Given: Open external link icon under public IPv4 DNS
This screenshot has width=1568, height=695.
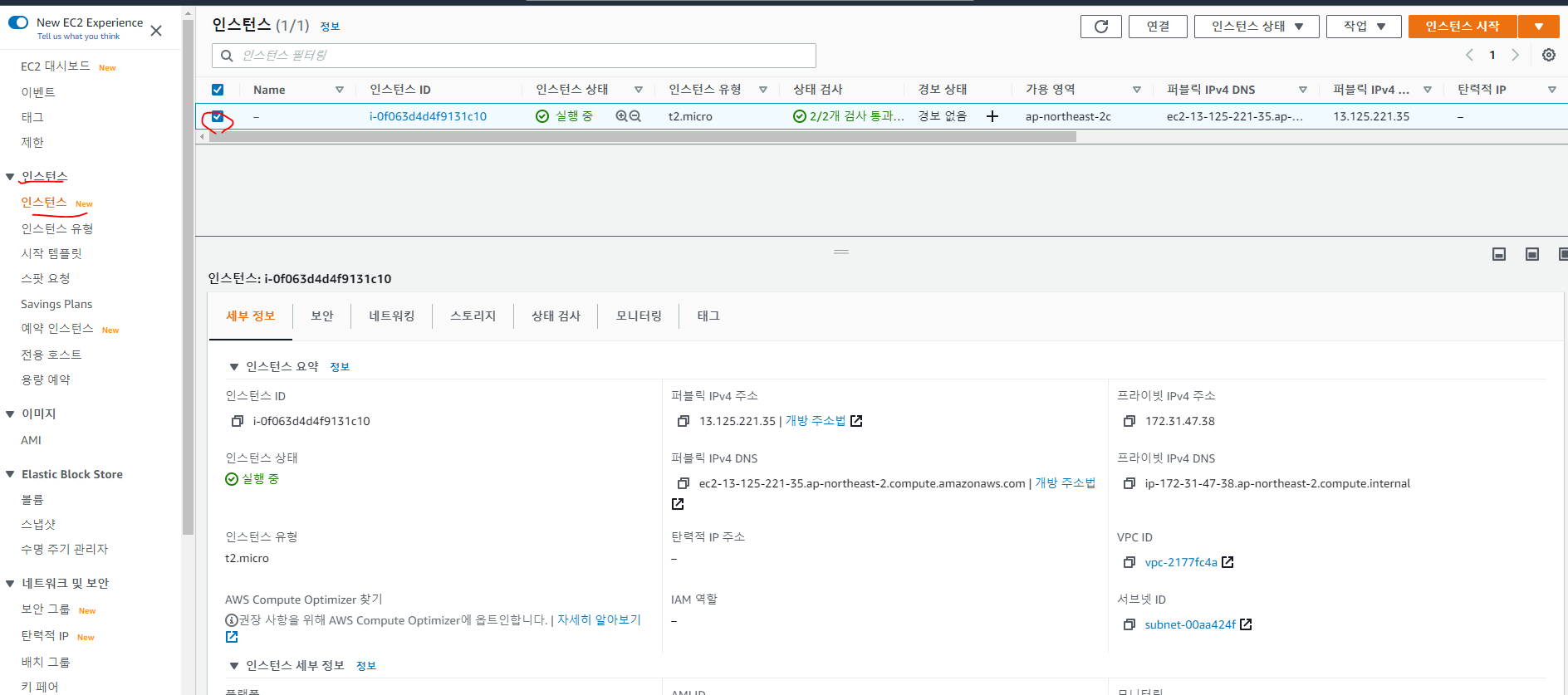Looking at the screenshot, I should point(678,504).
